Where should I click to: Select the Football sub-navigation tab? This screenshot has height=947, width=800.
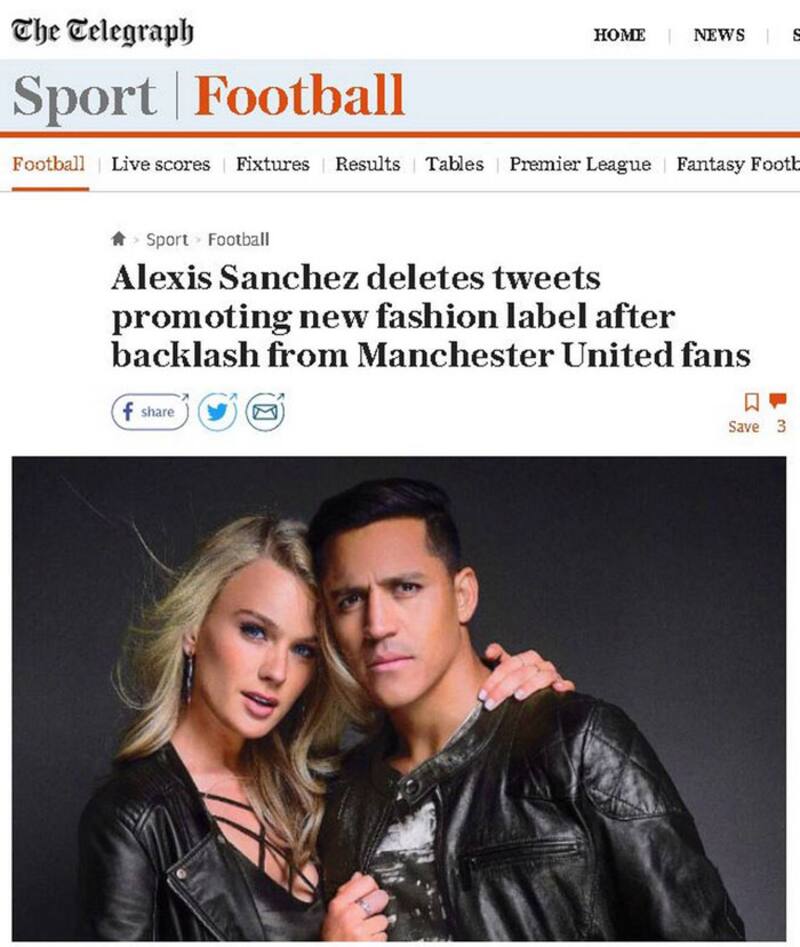tap(48, 164)
